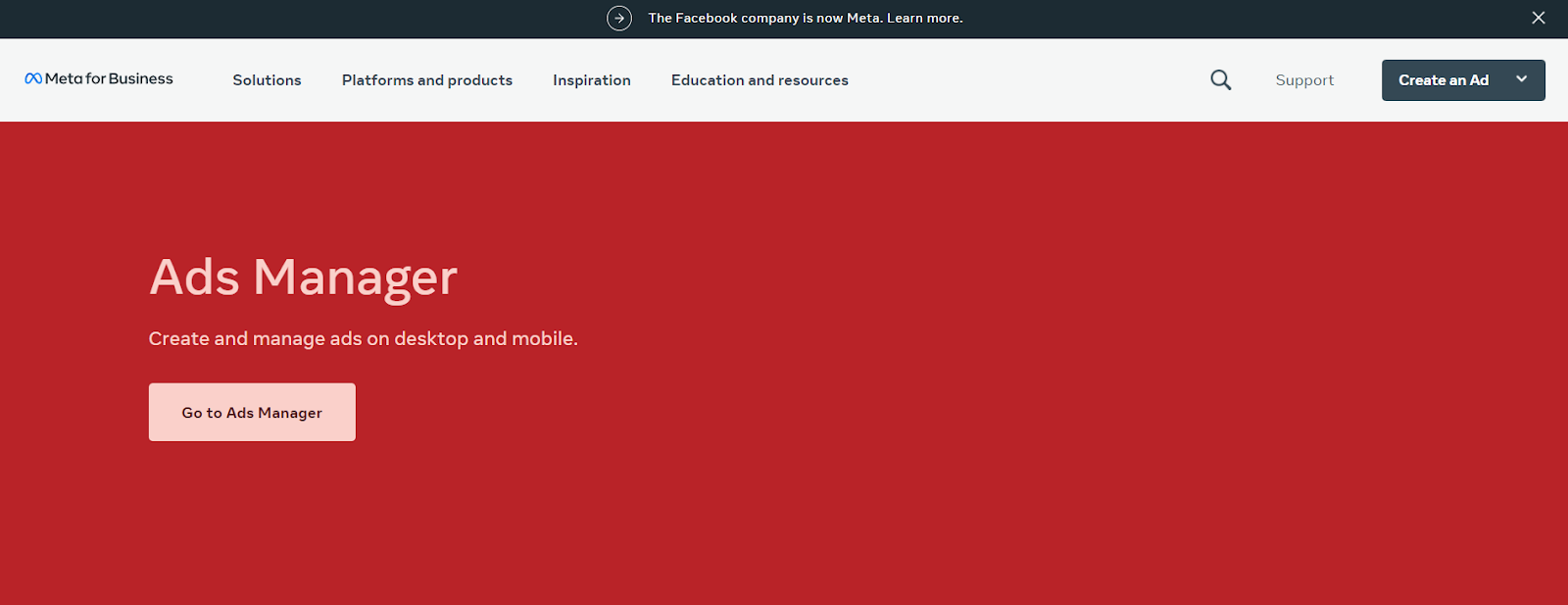Click the Meta for Business logo
Image resolution: width=1568 pixels, height=605 pixels.
coord(99,78)
